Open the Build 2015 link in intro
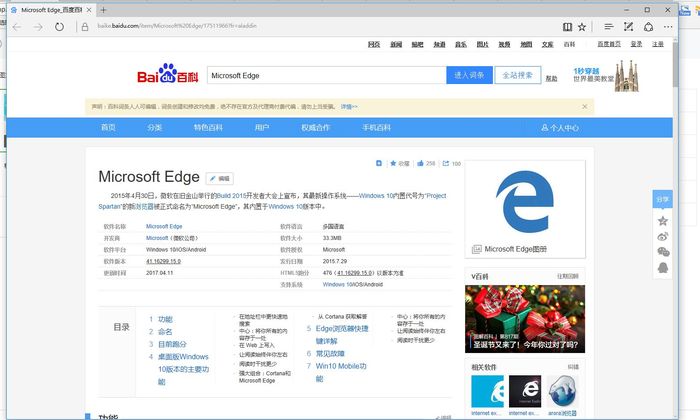 (231, 195)
